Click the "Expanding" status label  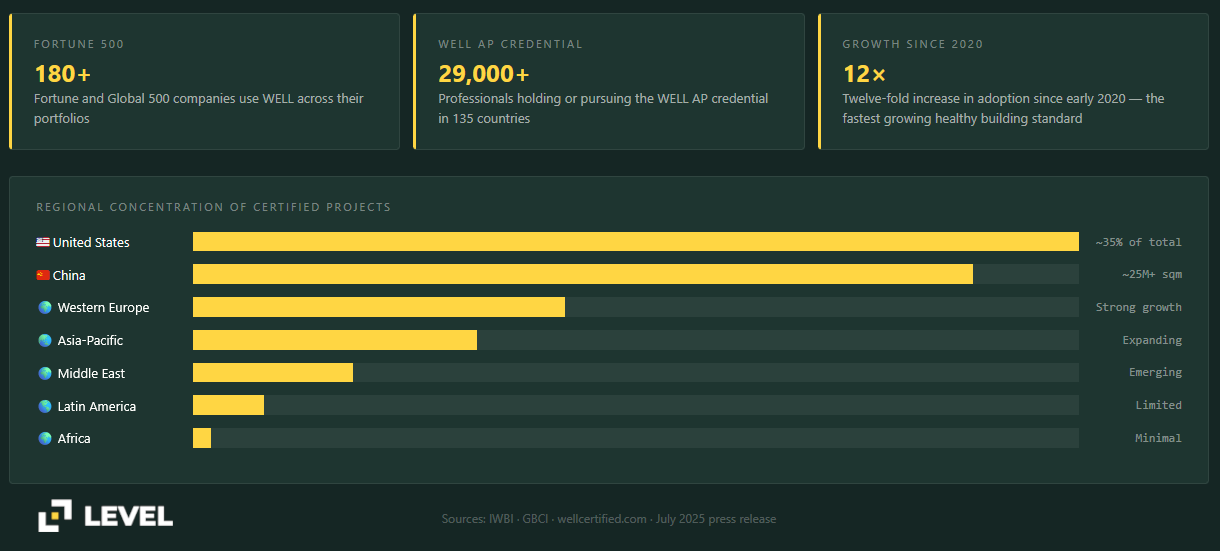pos(1152,340)
